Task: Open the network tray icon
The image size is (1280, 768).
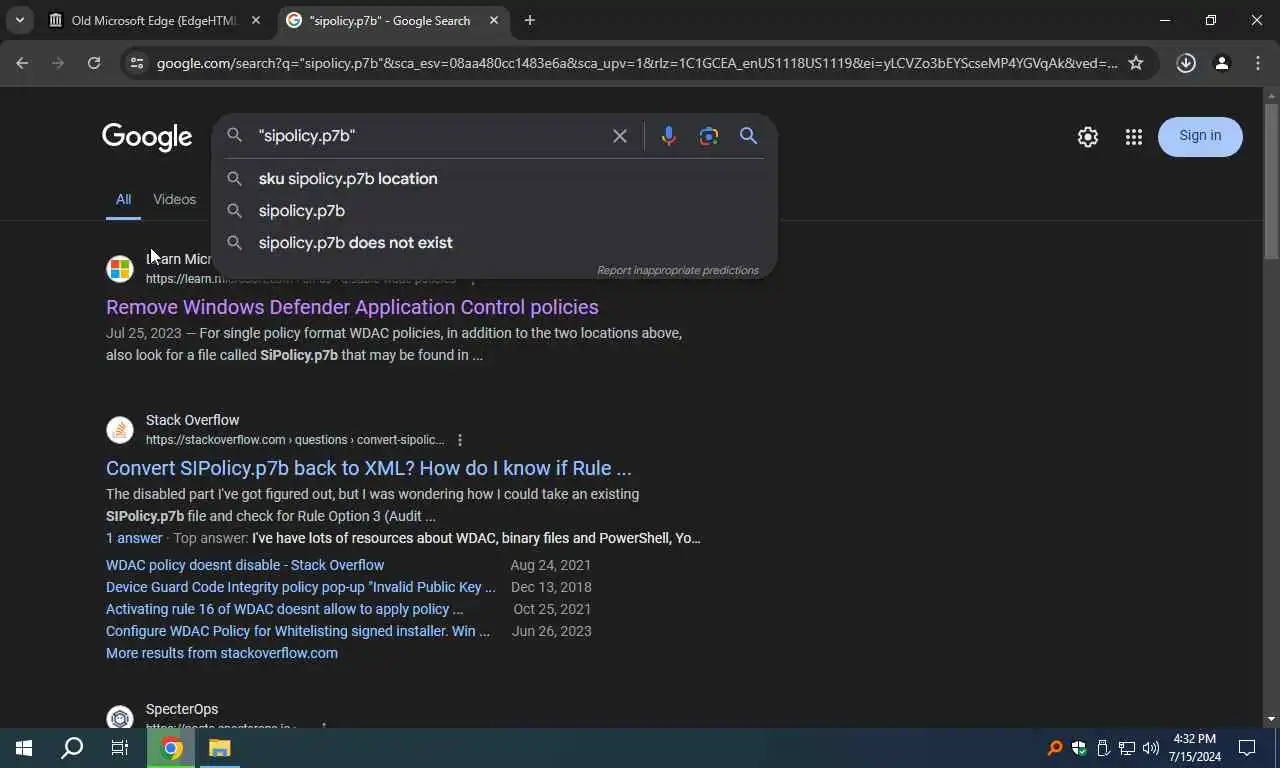Action: click(x=1127, y=748)
